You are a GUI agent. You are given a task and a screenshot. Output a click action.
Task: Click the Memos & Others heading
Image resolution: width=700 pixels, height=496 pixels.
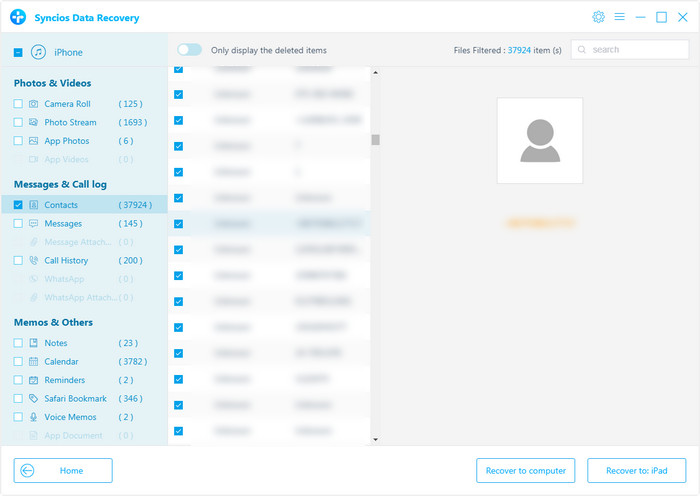pyautogui.click(x=53, y=322)
